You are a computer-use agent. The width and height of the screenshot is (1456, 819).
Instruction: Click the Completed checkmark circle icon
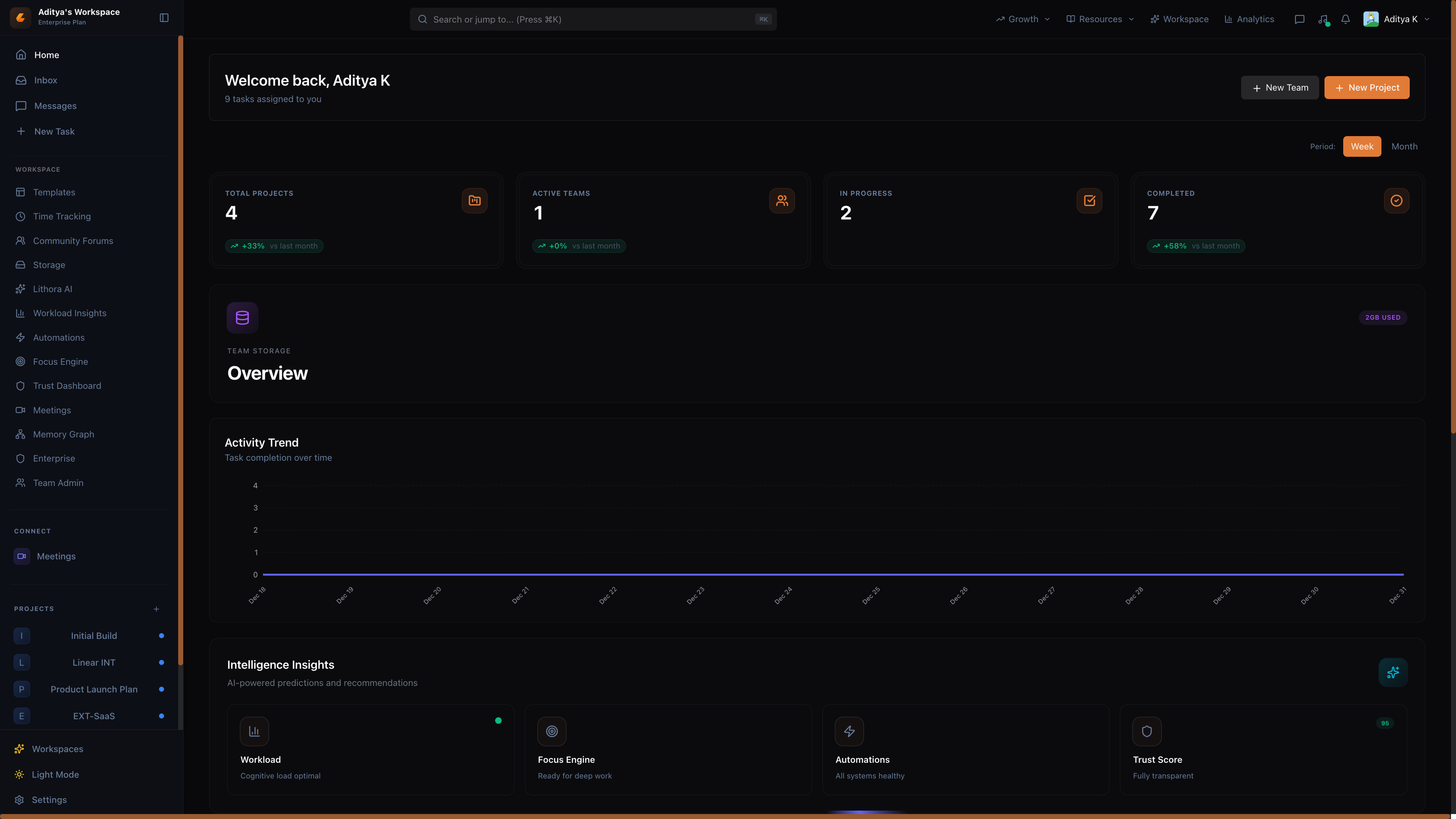tap(1396, 201)
